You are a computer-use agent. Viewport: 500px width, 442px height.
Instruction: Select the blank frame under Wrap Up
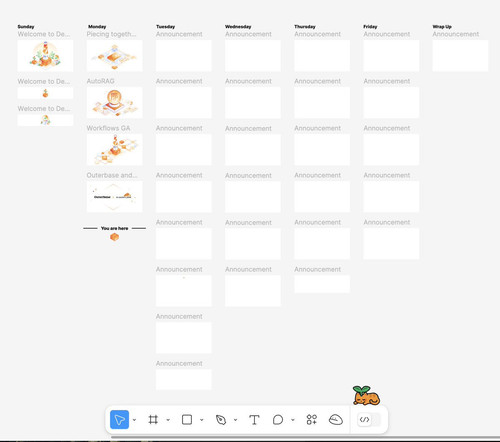coord(460,56)
